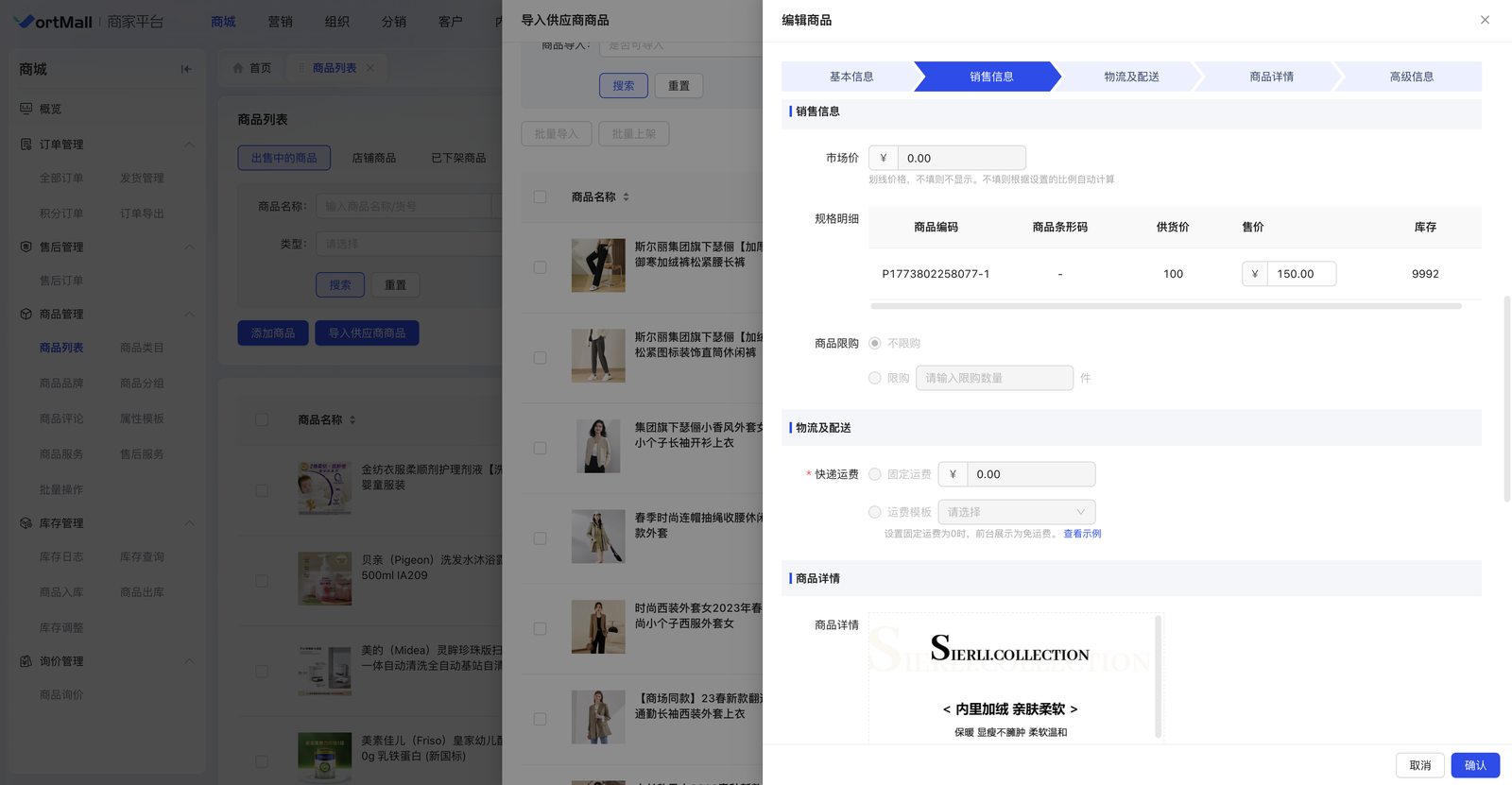Screen dimensions: 1512x785
Task: Go to the 物流及配送 step tab
Action: click(x=1131, y=77)
